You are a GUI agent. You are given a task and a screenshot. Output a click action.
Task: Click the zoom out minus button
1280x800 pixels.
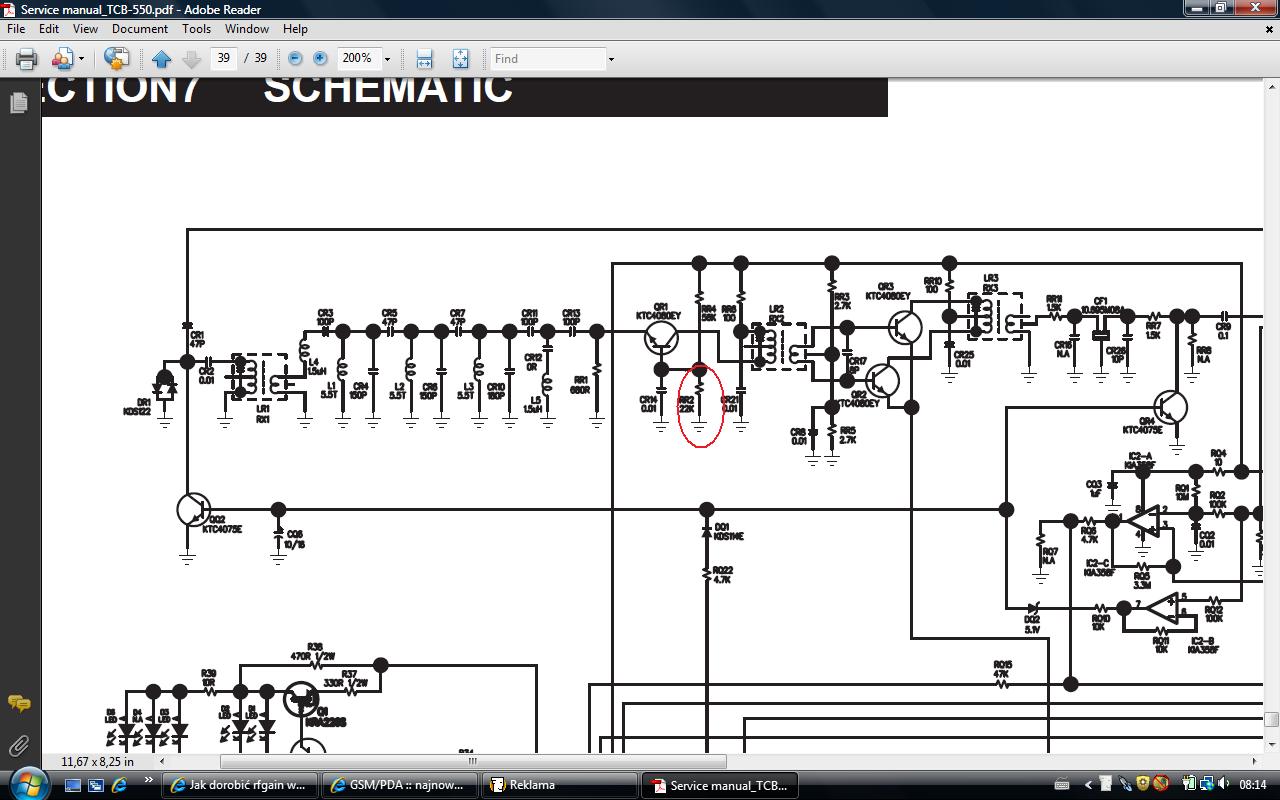[295, 59]
